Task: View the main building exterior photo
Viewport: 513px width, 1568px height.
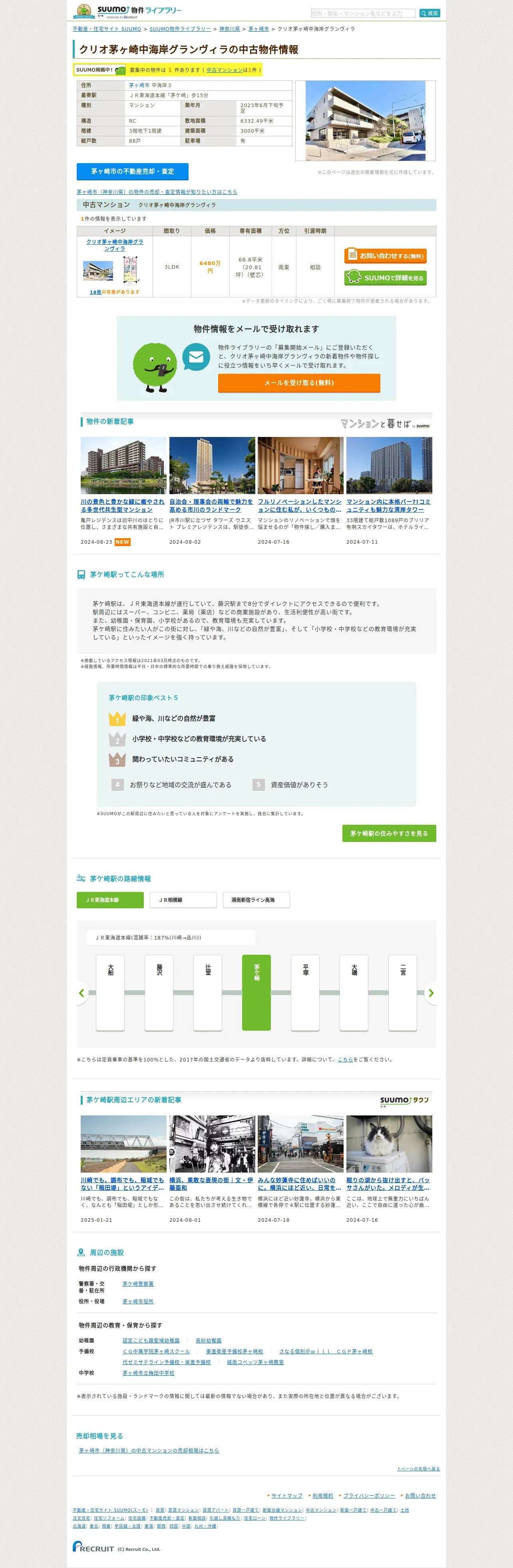Action: (365, 120)
